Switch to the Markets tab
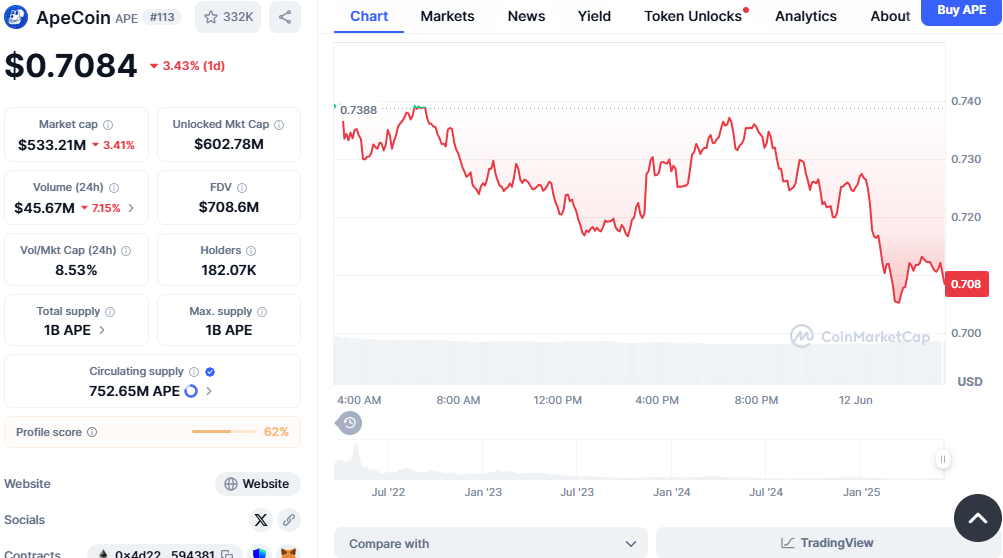 coord(447,16)
